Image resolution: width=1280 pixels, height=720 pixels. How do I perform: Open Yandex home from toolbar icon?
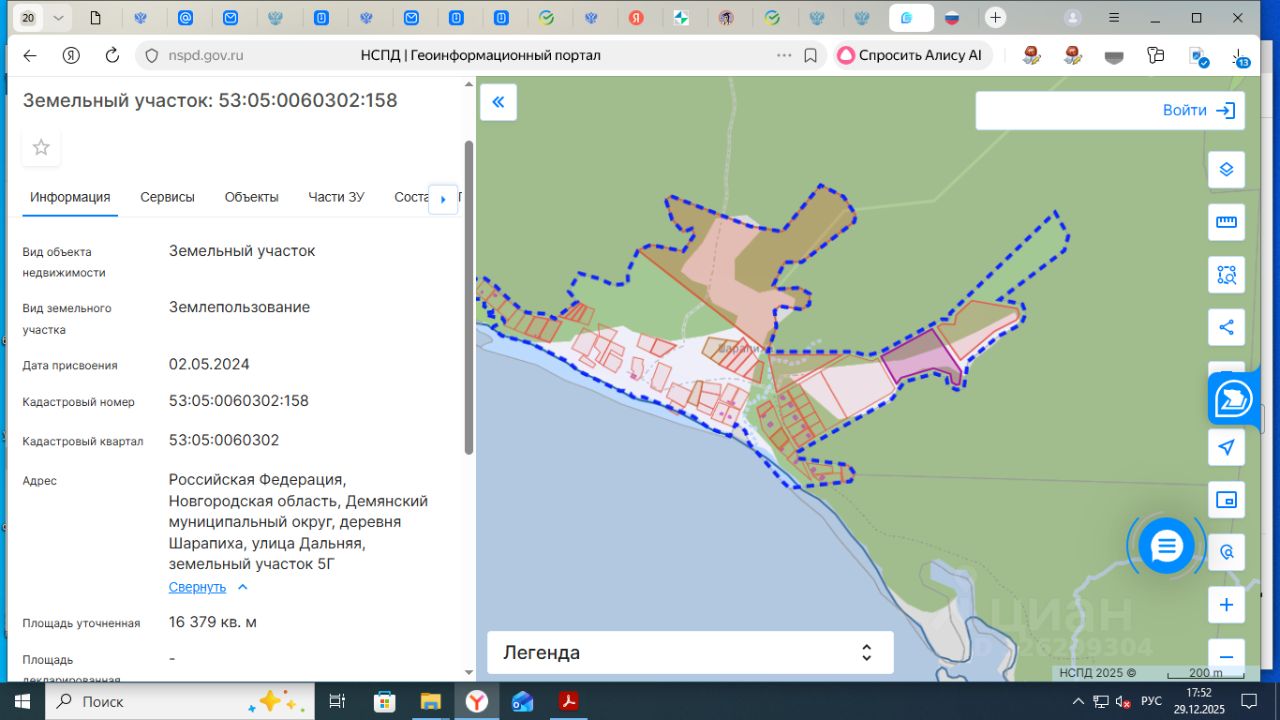tap(71, 55)
